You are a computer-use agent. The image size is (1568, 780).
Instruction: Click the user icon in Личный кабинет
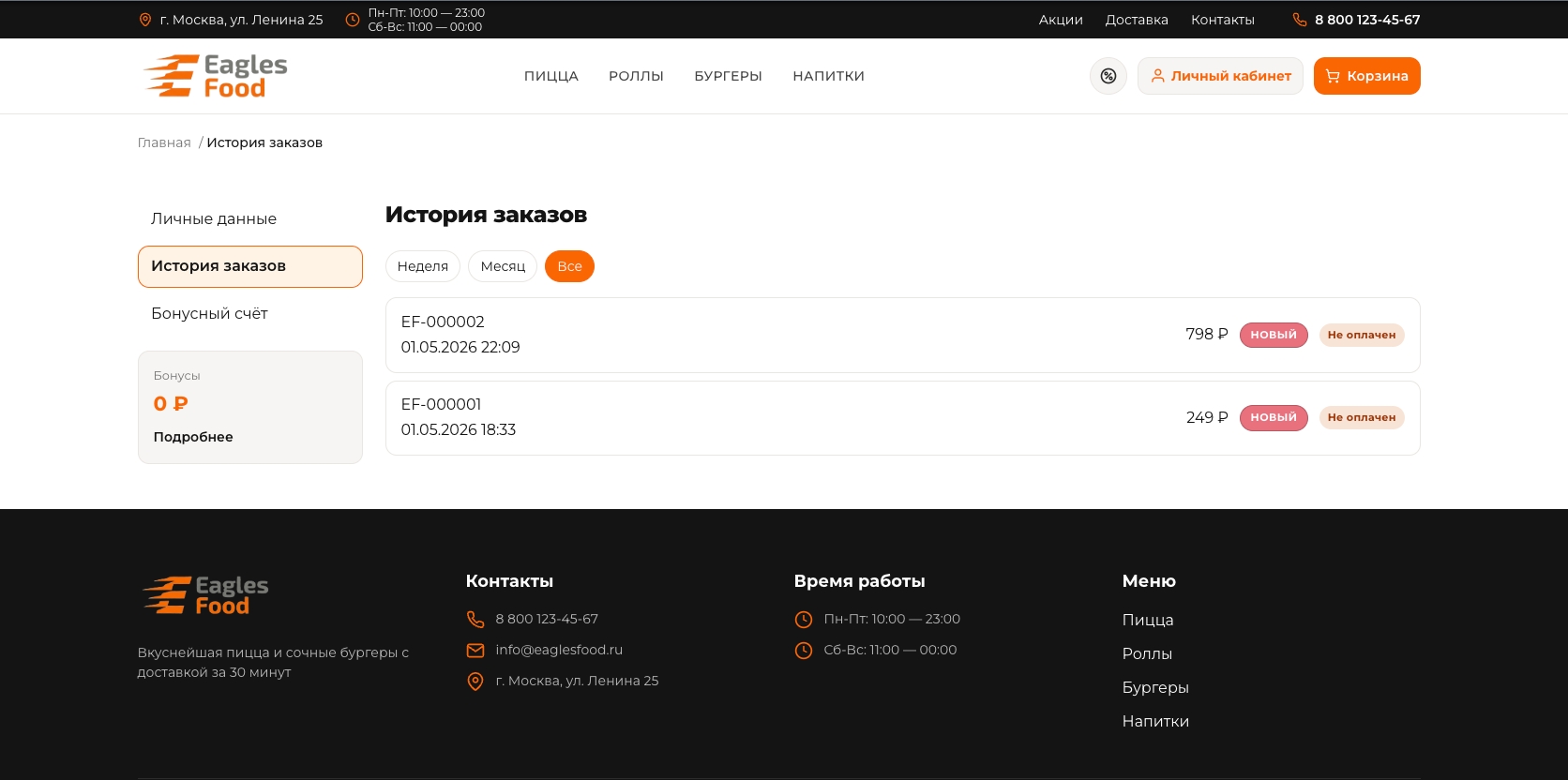click(x=1158, y=76)
